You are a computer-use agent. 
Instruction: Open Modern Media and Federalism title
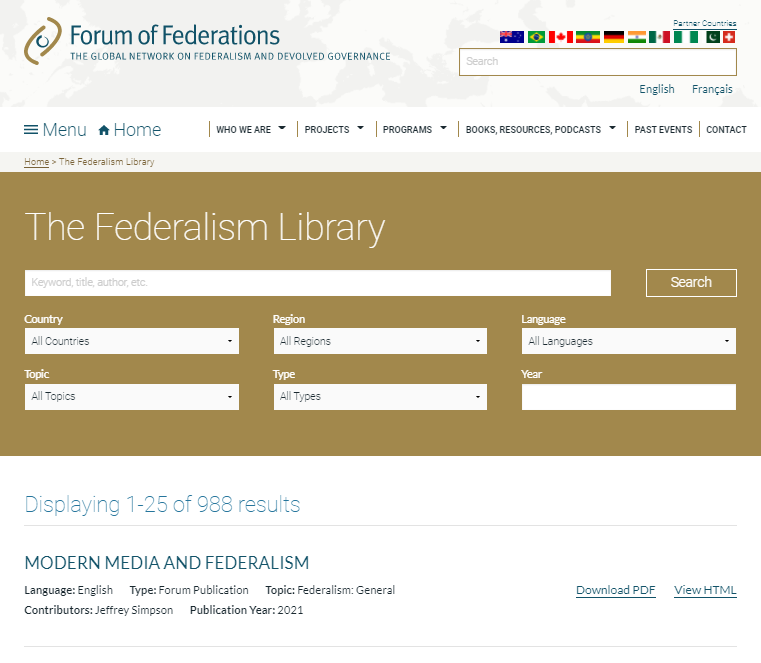(166, 563)
